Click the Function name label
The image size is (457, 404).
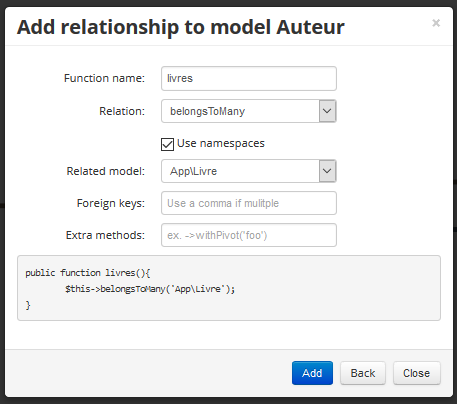[x=104, y=78]
